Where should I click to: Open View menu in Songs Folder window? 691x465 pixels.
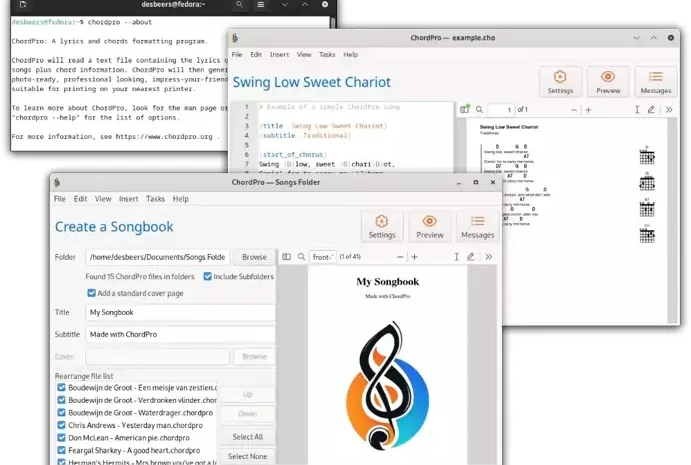[103, 199]
